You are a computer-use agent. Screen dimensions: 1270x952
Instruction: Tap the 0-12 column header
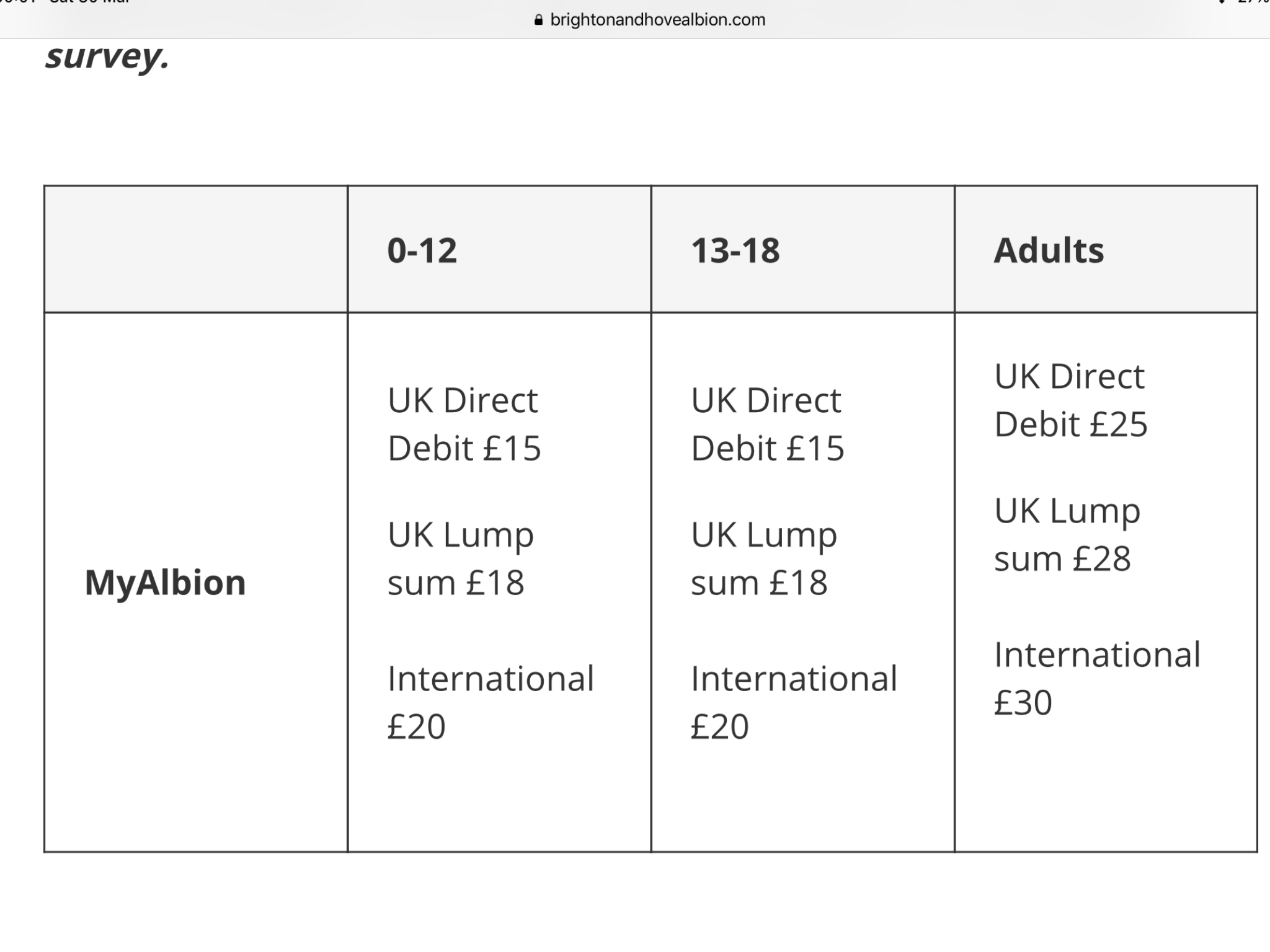pos(422,250)
